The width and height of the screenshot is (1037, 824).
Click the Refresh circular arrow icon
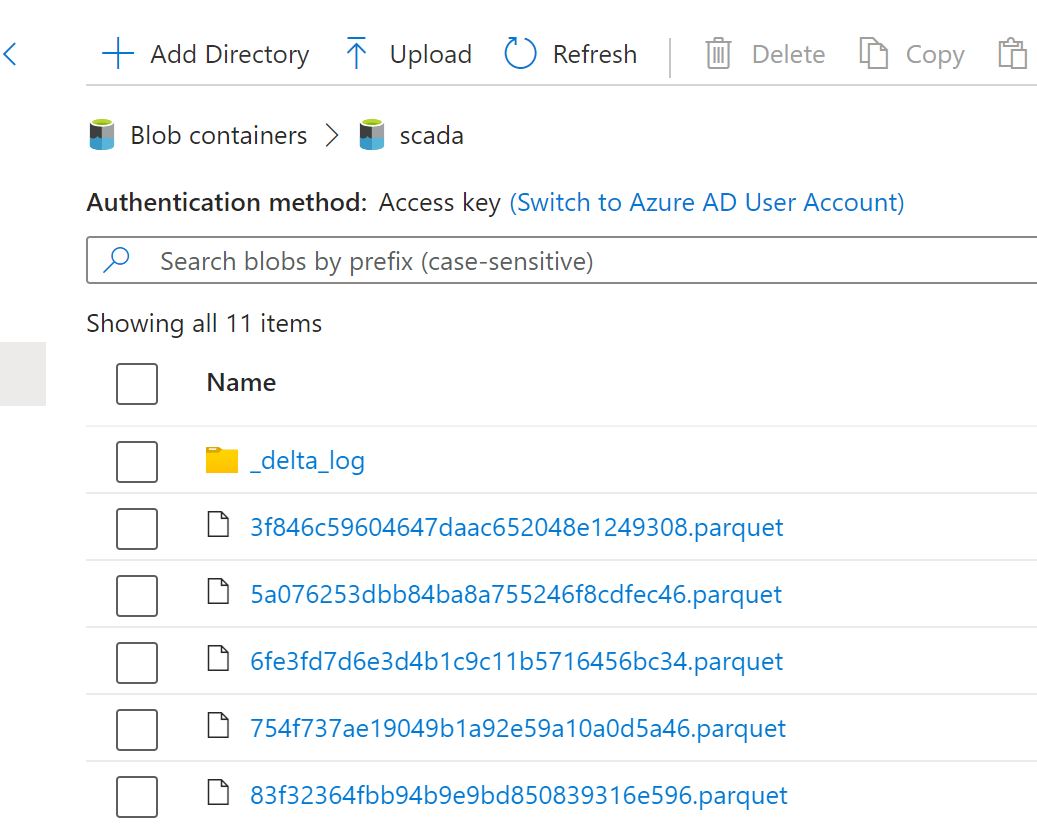(520, 54)
